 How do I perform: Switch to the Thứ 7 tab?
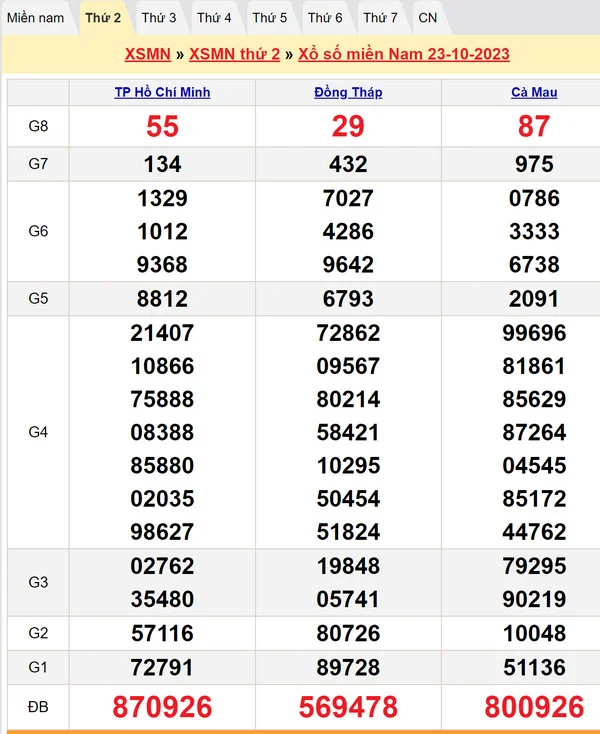pyautogui.click(x=380, y=18)
